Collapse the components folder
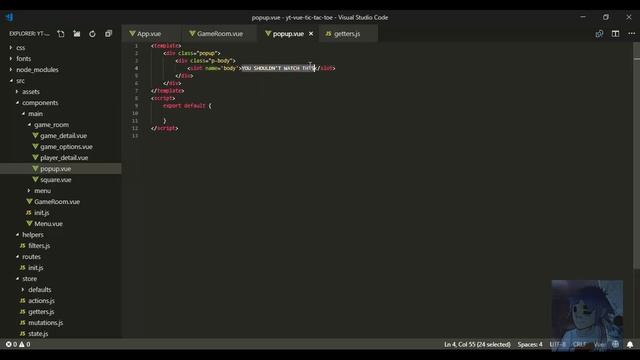Screen dimensions: 640x360 click(x=40, y=103)
